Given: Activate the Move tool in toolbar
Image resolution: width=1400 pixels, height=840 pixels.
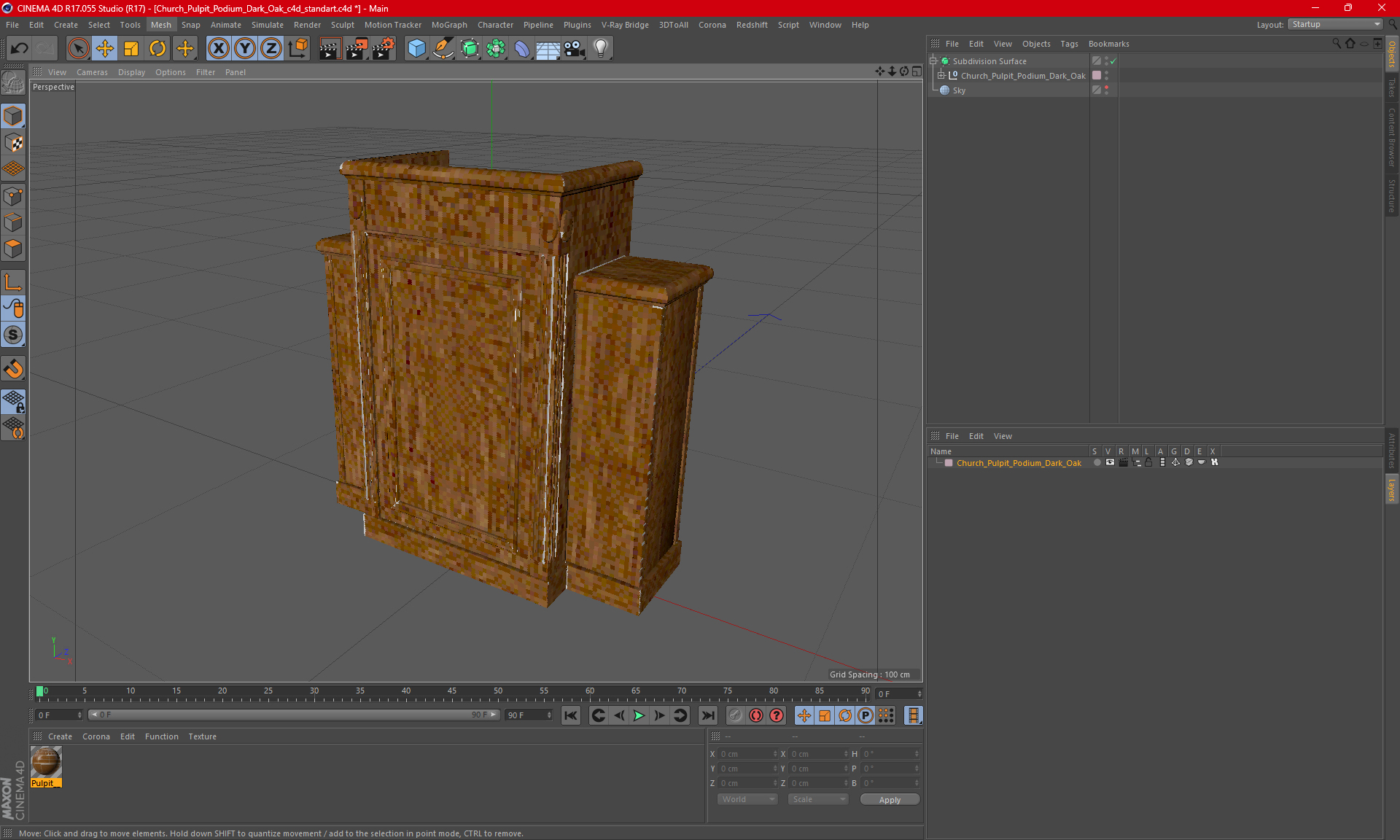Looking at the screenshot, I should tap(105, 49).
